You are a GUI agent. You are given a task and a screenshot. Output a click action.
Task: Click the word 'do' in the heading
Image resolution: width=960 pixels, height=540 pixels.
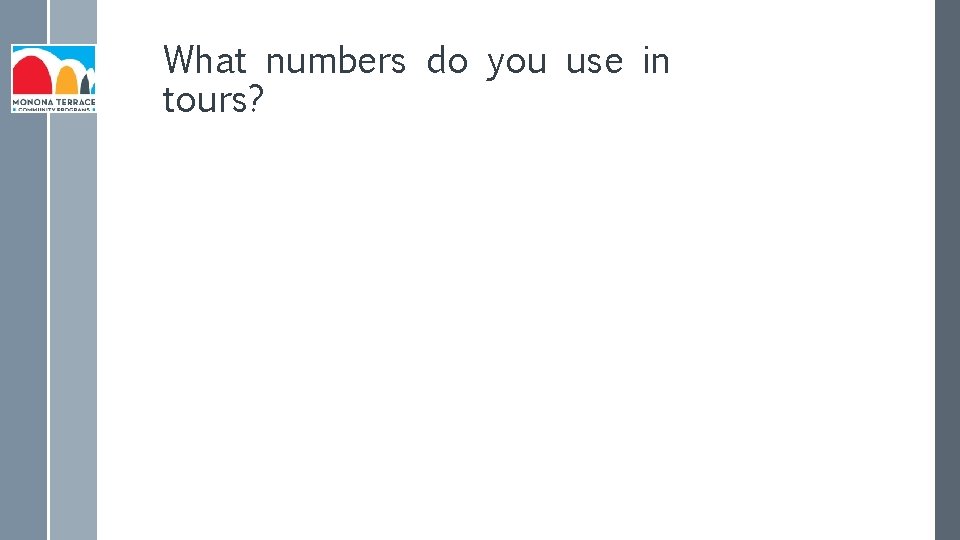click(446, 61)
